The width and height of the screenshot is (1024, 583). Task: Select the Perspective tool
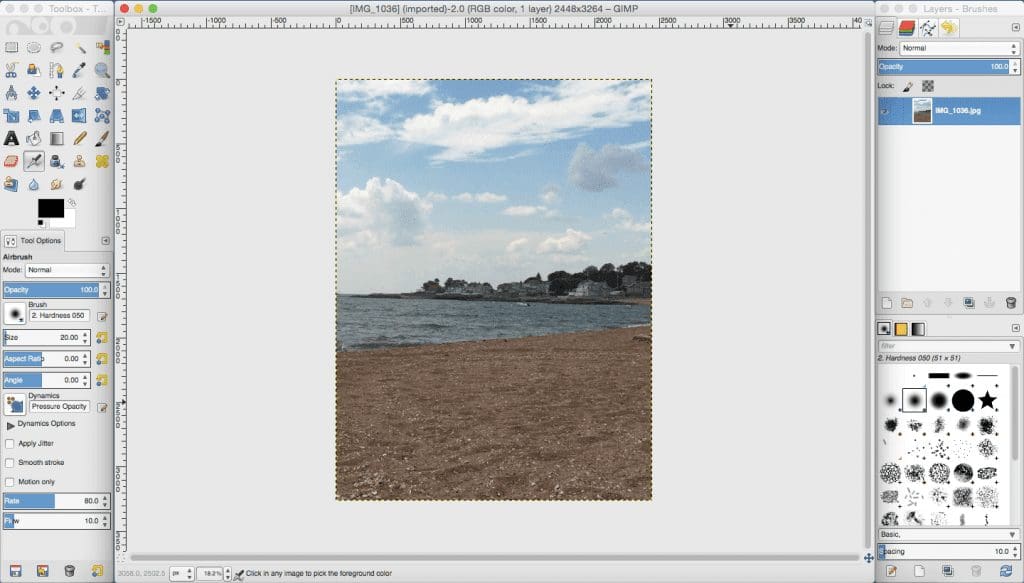coord(57,116)
